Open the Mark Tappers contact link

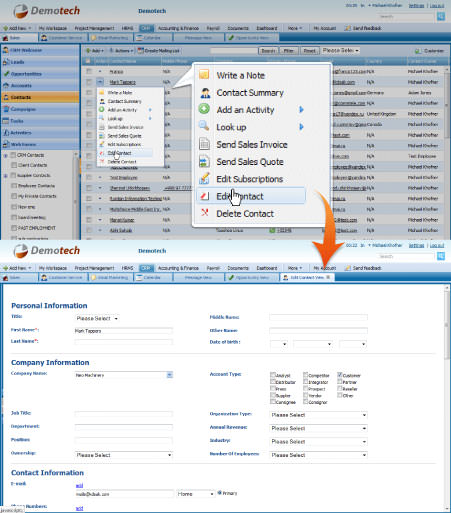(122, 82)
